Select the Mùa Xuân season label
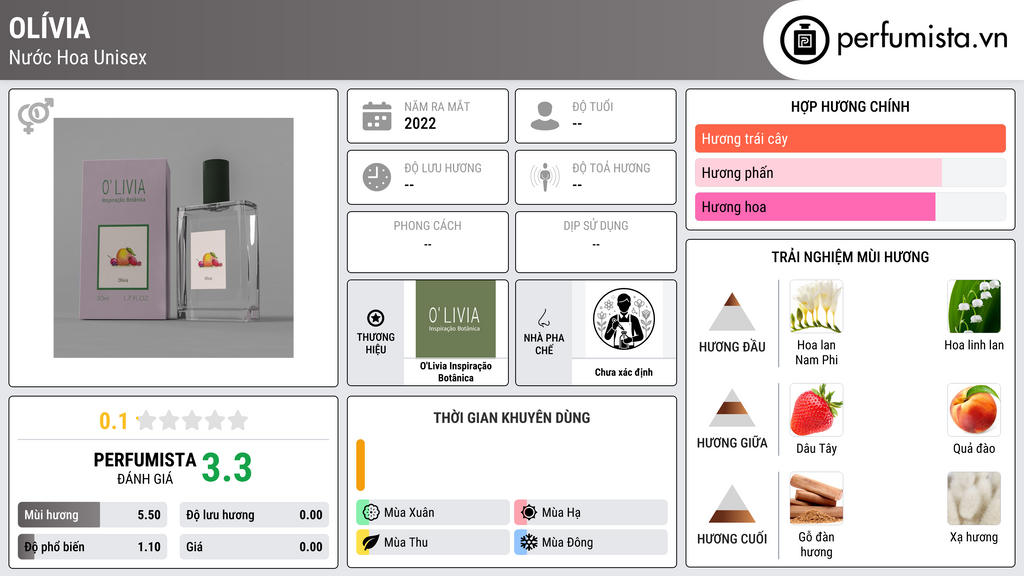The image size is (1024, 576). coord(409,513)
